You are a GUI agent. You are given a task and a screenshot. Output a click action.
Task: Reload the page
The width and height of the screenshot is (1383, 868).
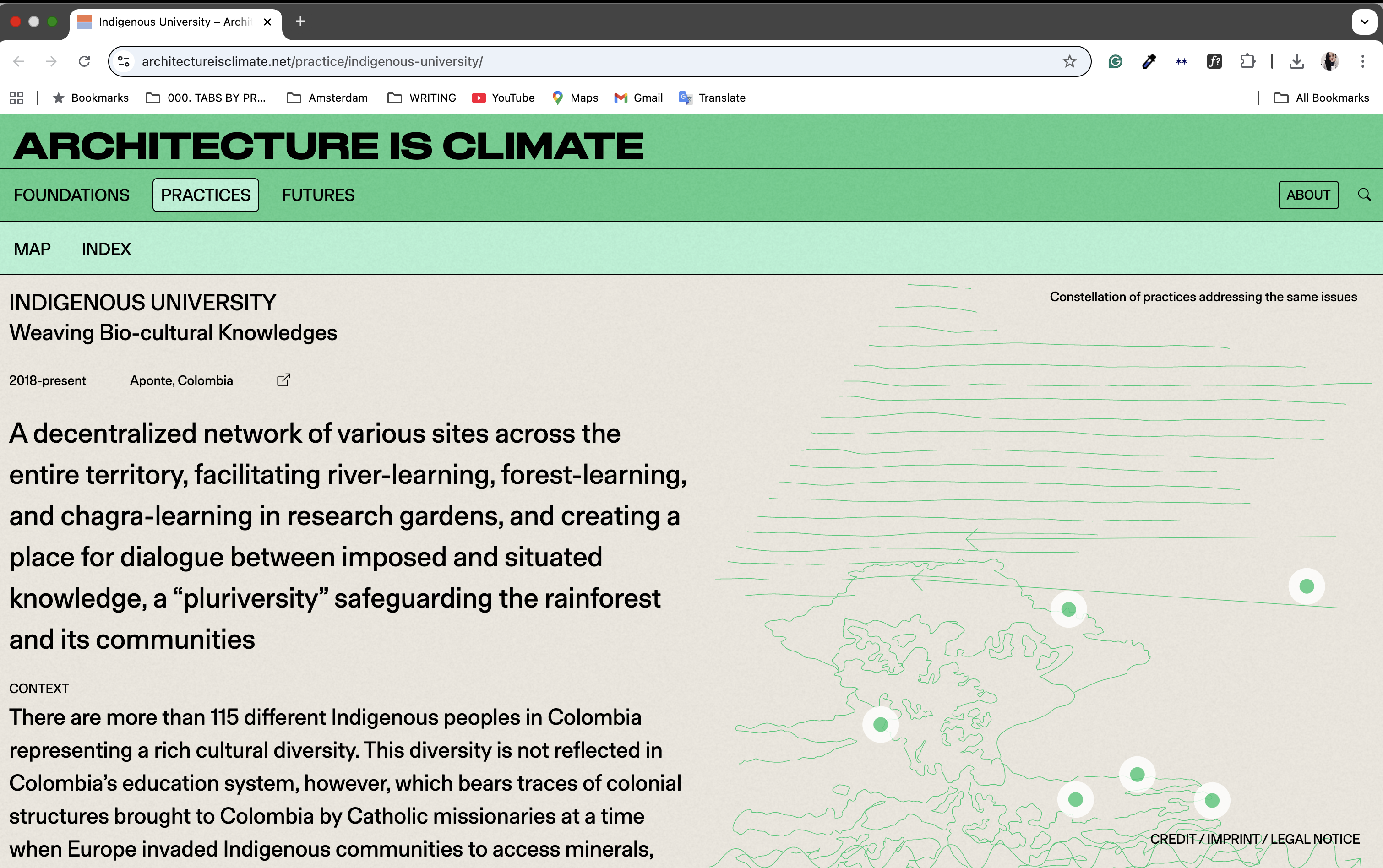[84, 61]
